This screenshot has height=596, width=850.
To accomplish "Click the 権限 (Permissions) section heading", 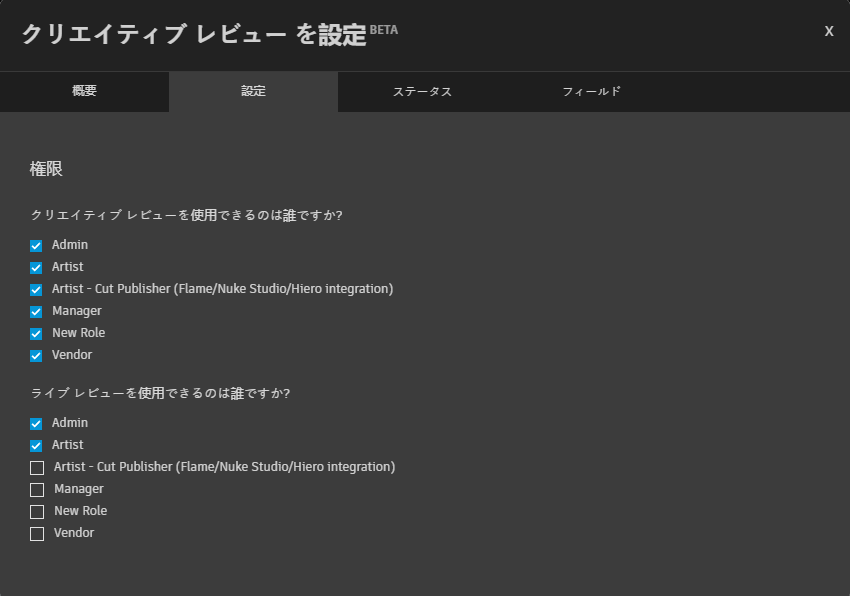I will click(x=44, y=169).
